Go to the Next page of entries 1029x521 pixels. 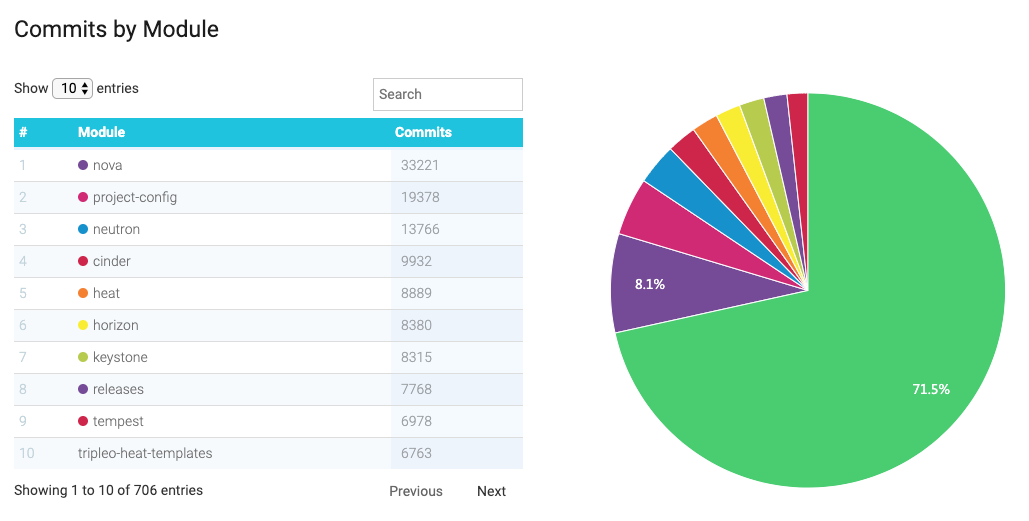point(491,491)
